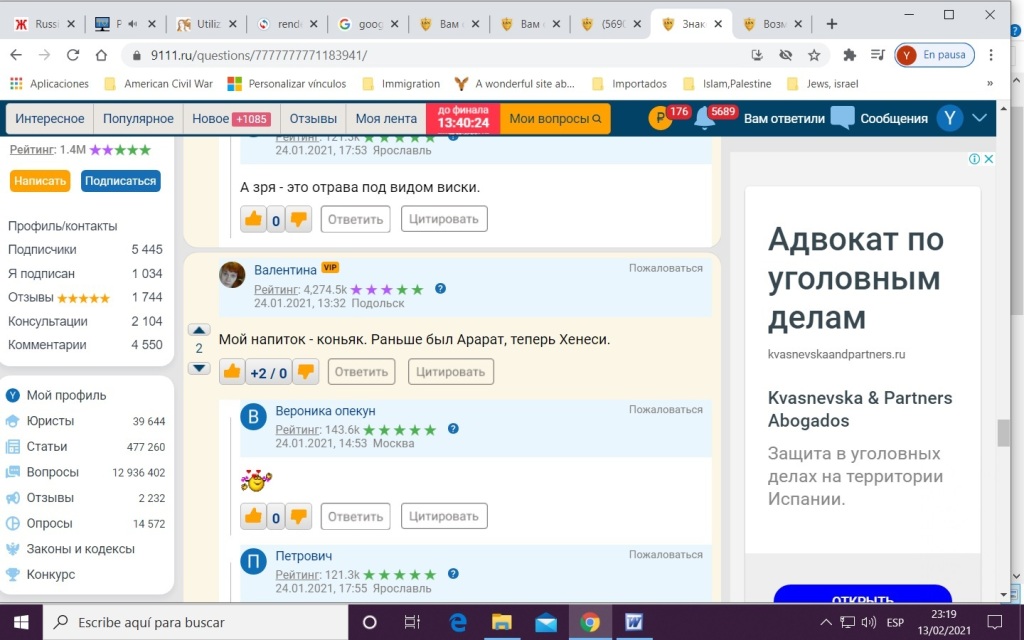Open Chrome extensions puzzle icon
The image size is (1024, 640).
(x=850, y=55)
